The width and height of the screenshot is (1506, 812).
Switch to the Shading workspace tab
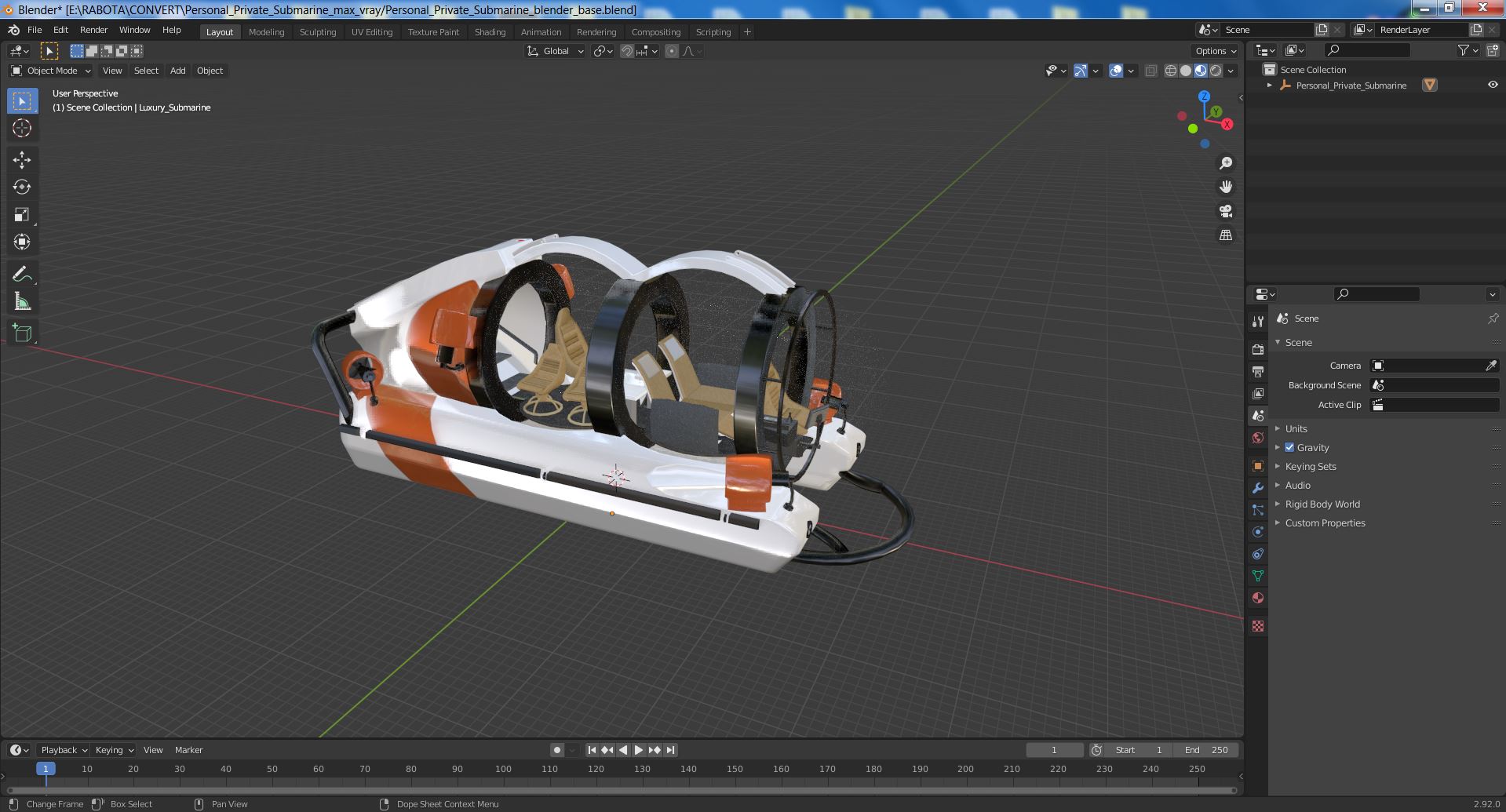[490, 32]
